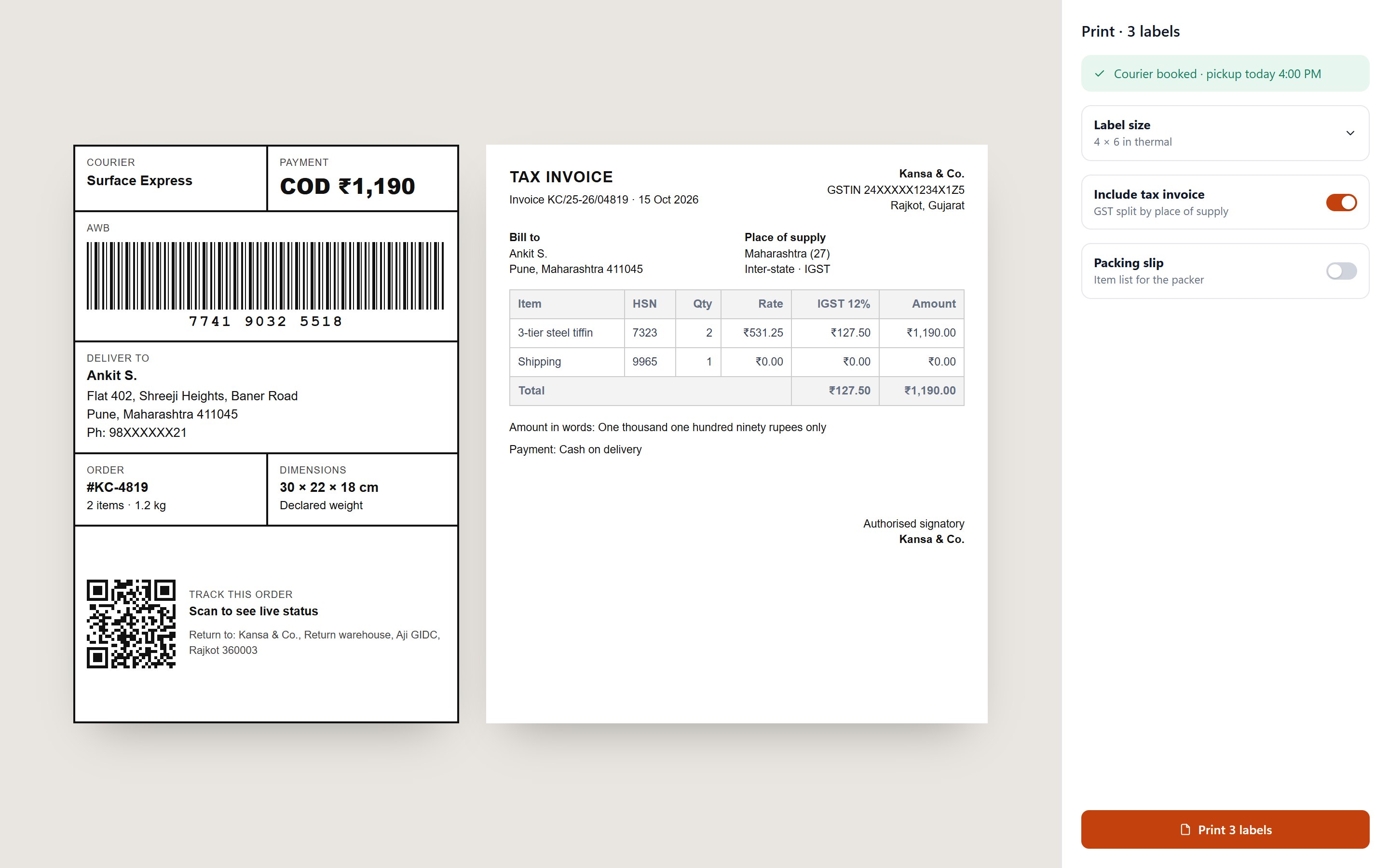This screenshot has width=1389, height=868.
Task: Click the 'TAX INVOICE' heading
Action: (x=561, y=177)
